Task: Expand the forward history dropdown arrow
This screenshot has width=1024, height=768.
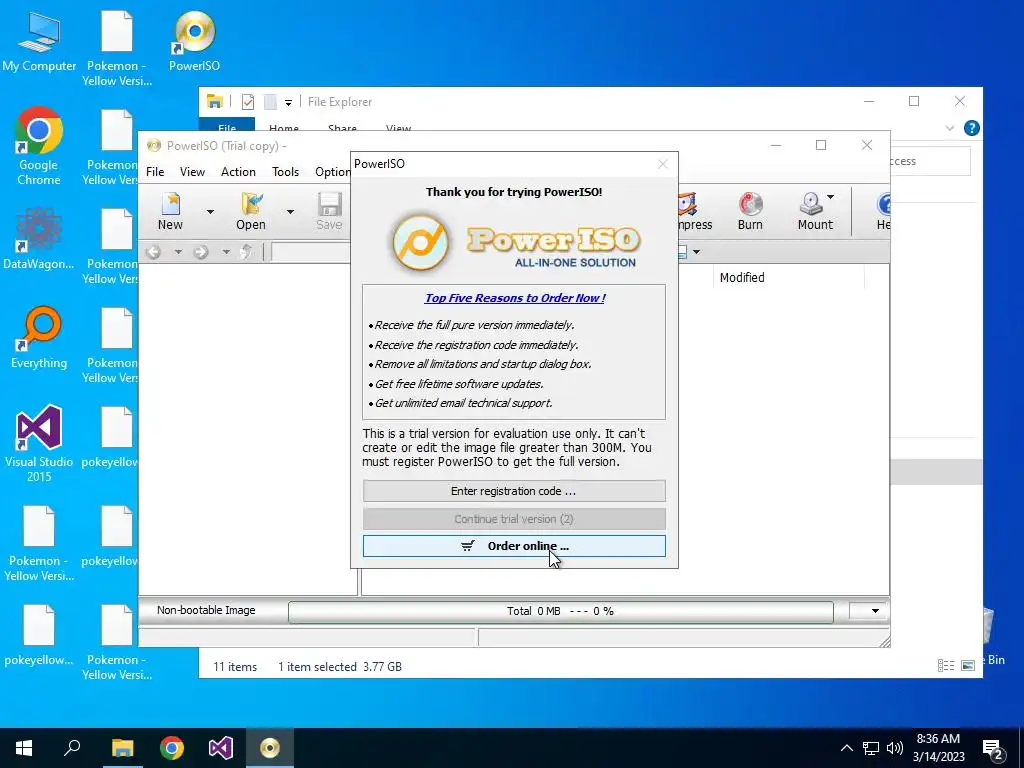Action: 225,251
